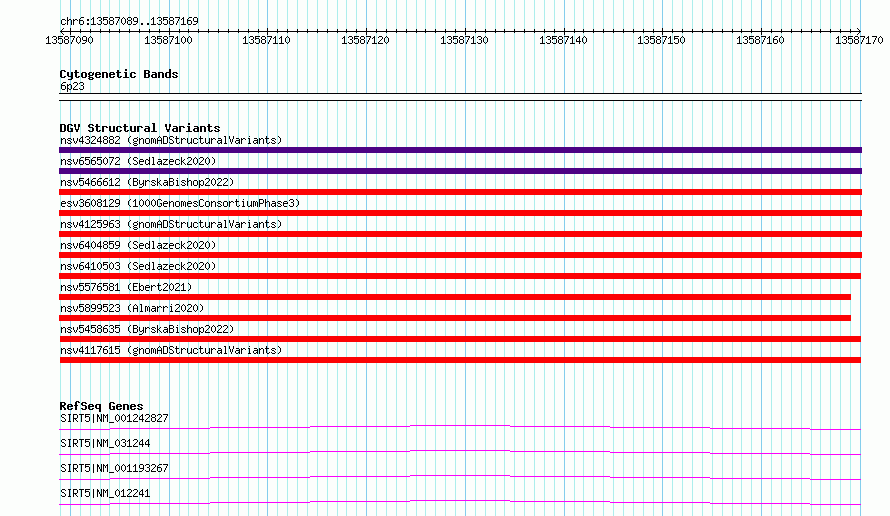Screen dimensions: 890x516
Task: Select transcript label SIRT5|NM_001193267
Action: (114, 468)
